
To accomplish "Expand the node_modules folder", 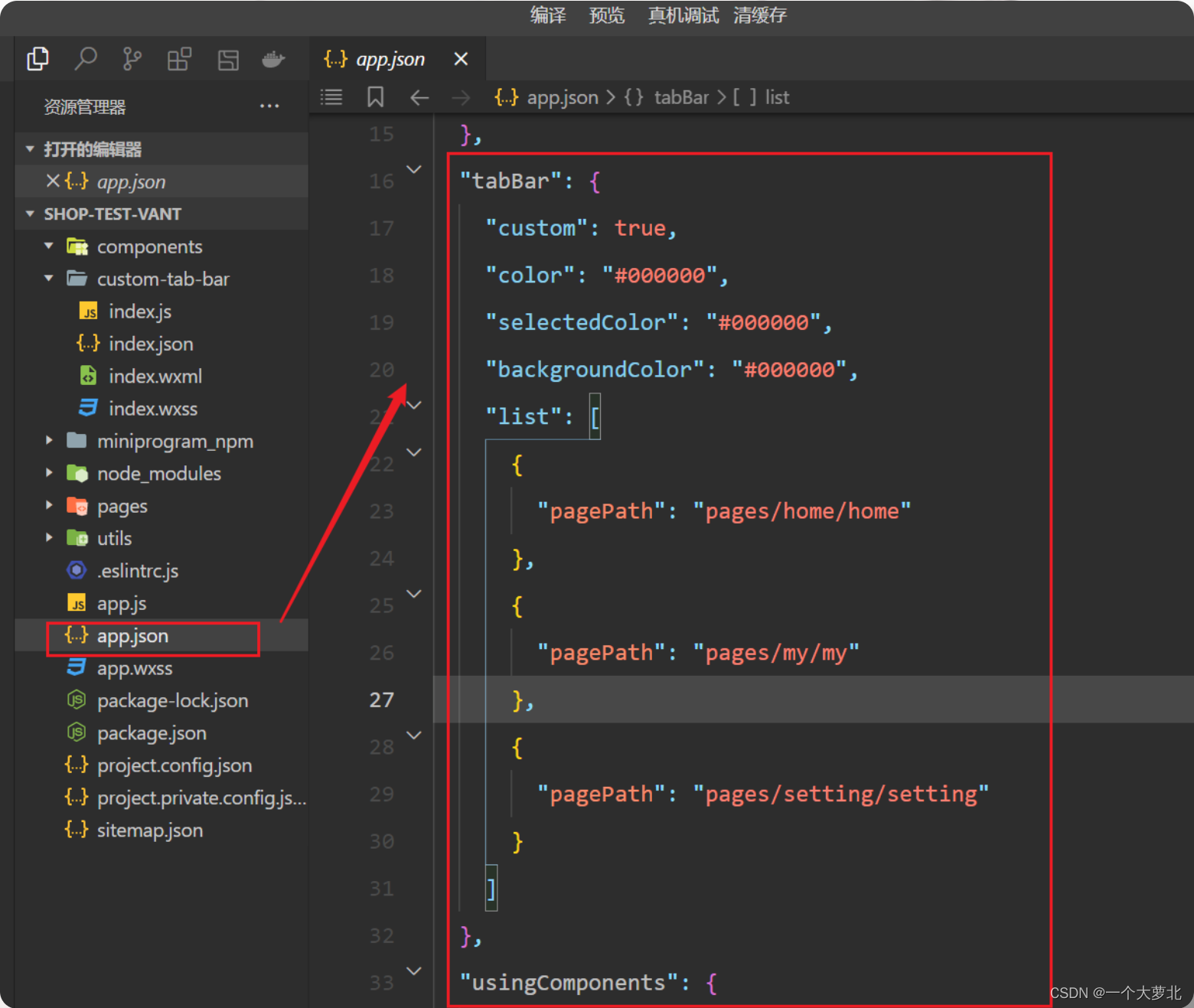I will 49,473.
